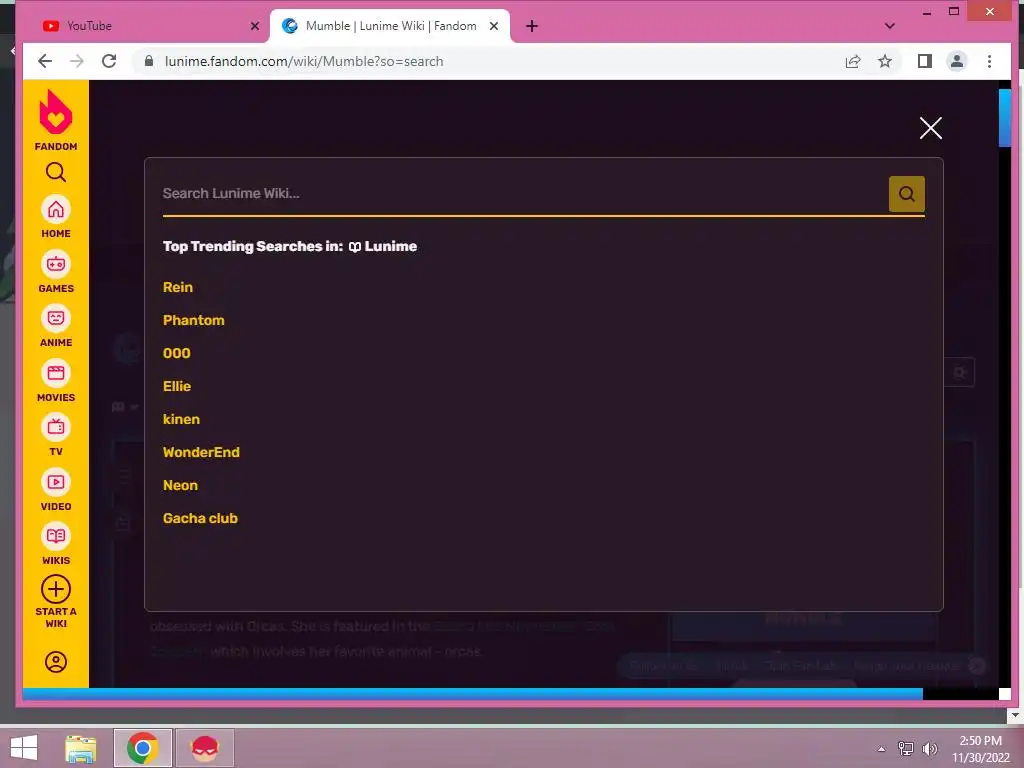Select trending search Neon

180,485
